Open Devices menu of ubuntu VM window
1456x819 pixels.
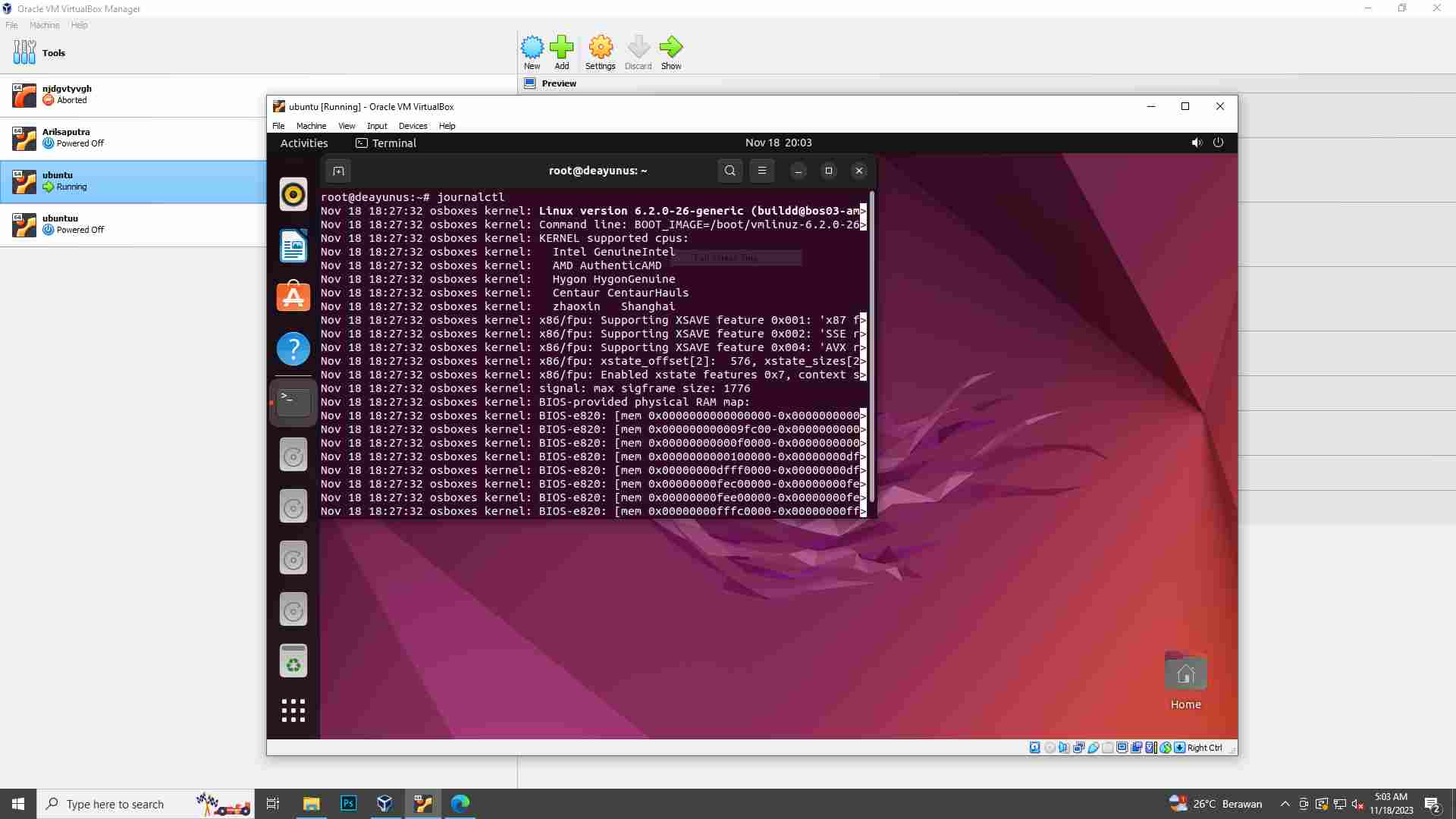tap(413, 126)
